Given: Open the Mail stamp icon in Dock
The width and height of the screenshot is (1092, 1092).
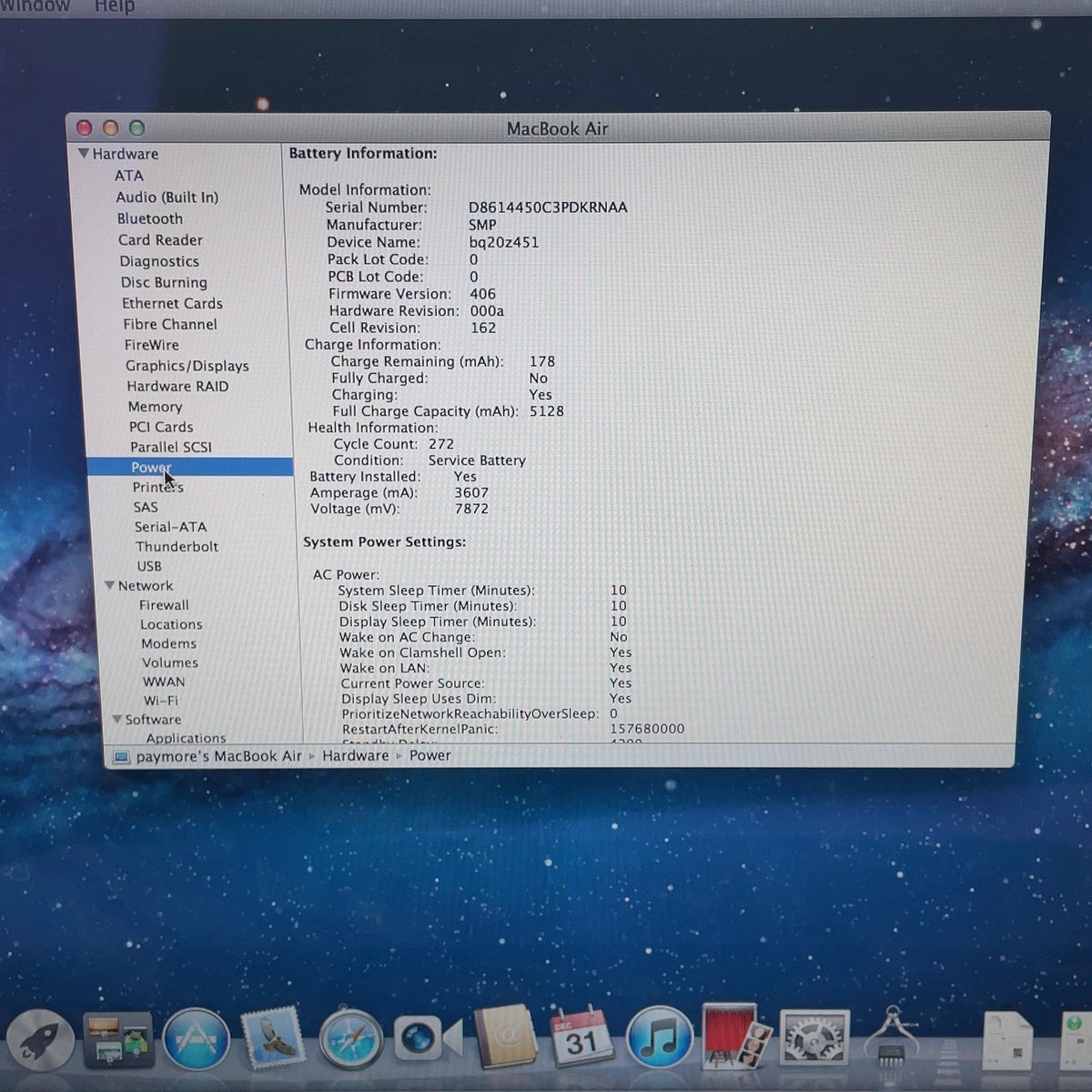Looking at the screenshot, I should 273,1038.
